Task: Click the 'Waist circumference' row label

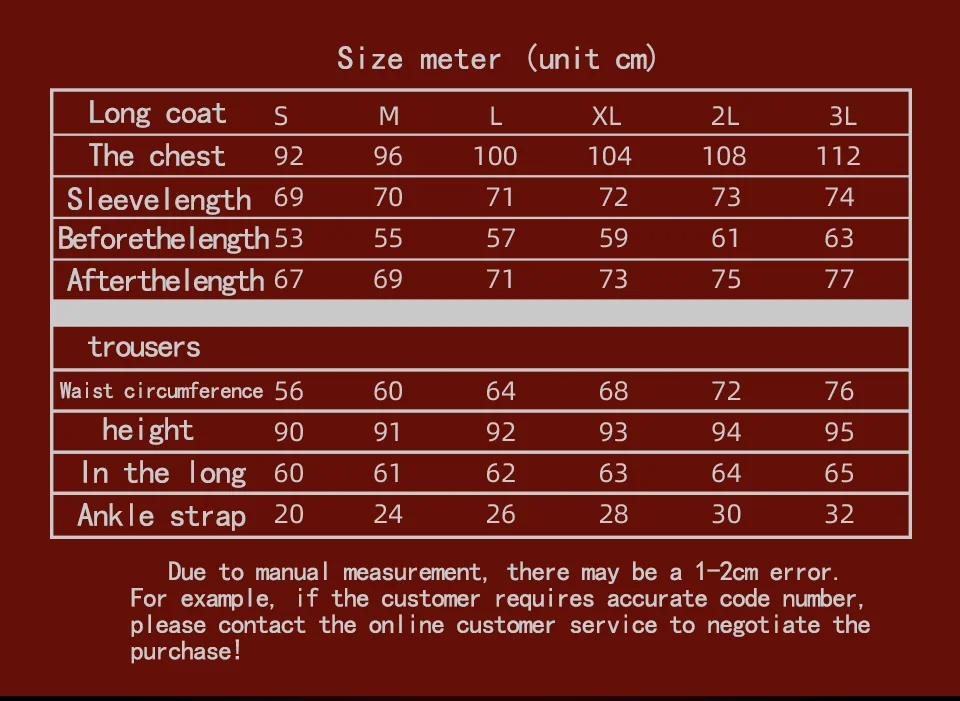Action: tap(161, 391)
